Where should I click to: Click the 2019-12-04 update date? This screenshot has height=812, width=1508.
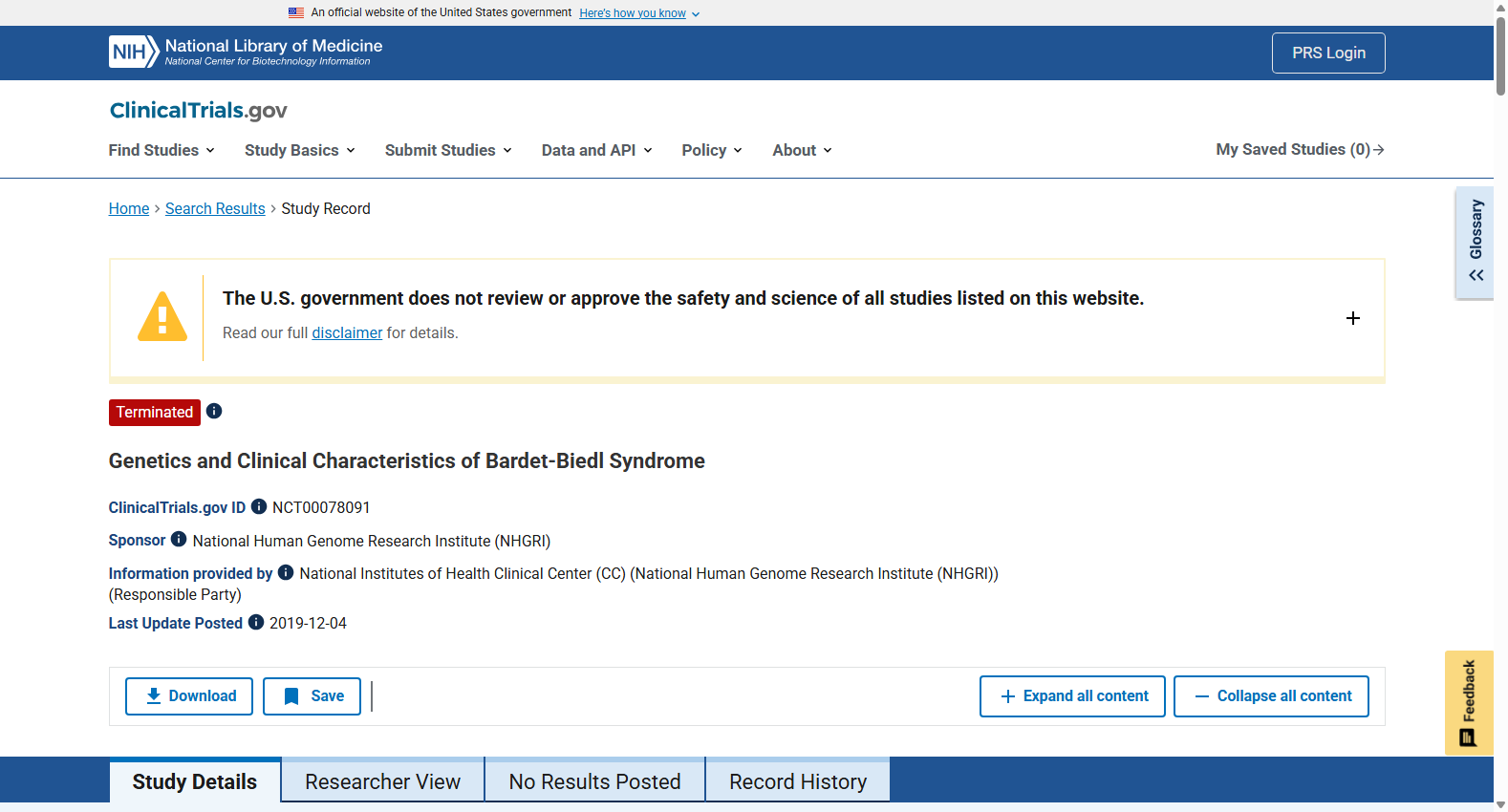tap(308, 623)
